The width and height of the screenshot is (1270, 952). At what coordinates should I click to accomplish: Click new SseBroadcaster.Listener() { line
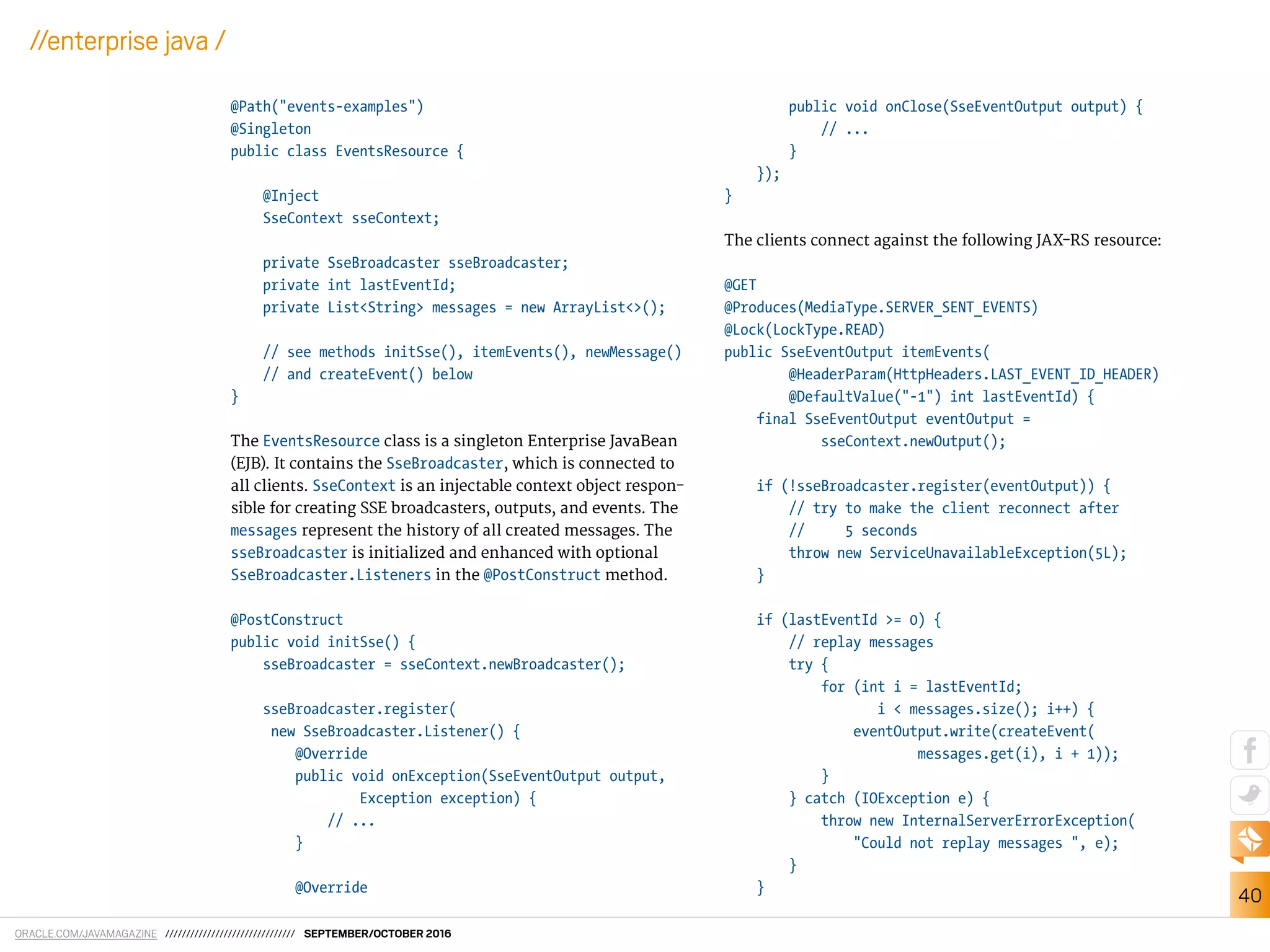click(395, 731)
